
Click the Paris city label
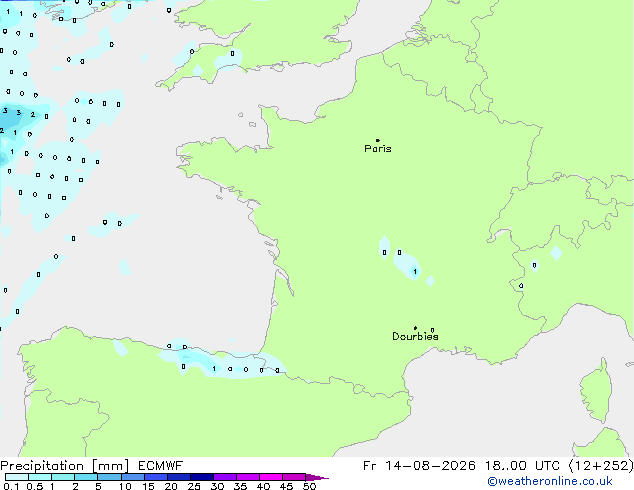click(378, 149)
